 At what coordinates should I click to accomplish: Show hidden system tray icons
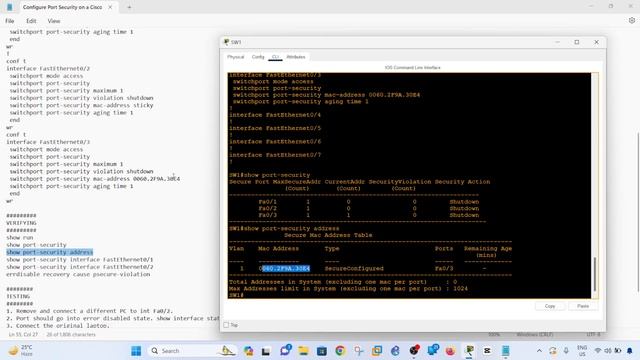point(539,351)
